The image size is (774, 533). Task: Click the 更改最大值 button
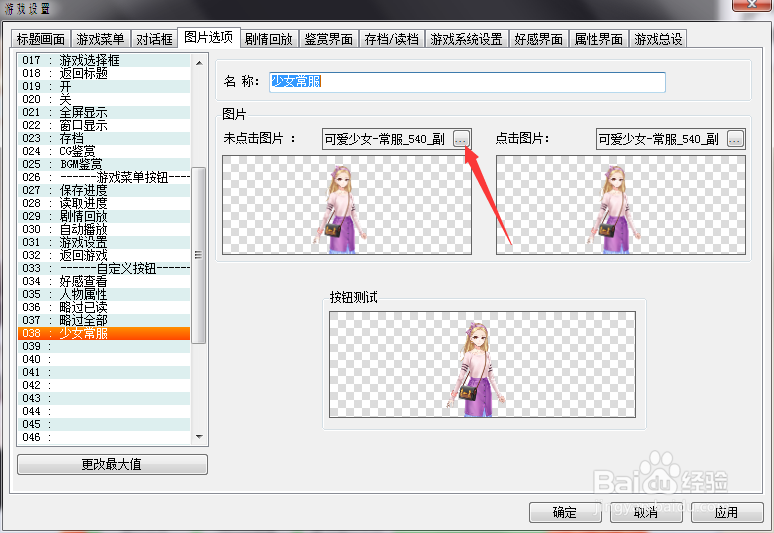(x=112, y=464)
